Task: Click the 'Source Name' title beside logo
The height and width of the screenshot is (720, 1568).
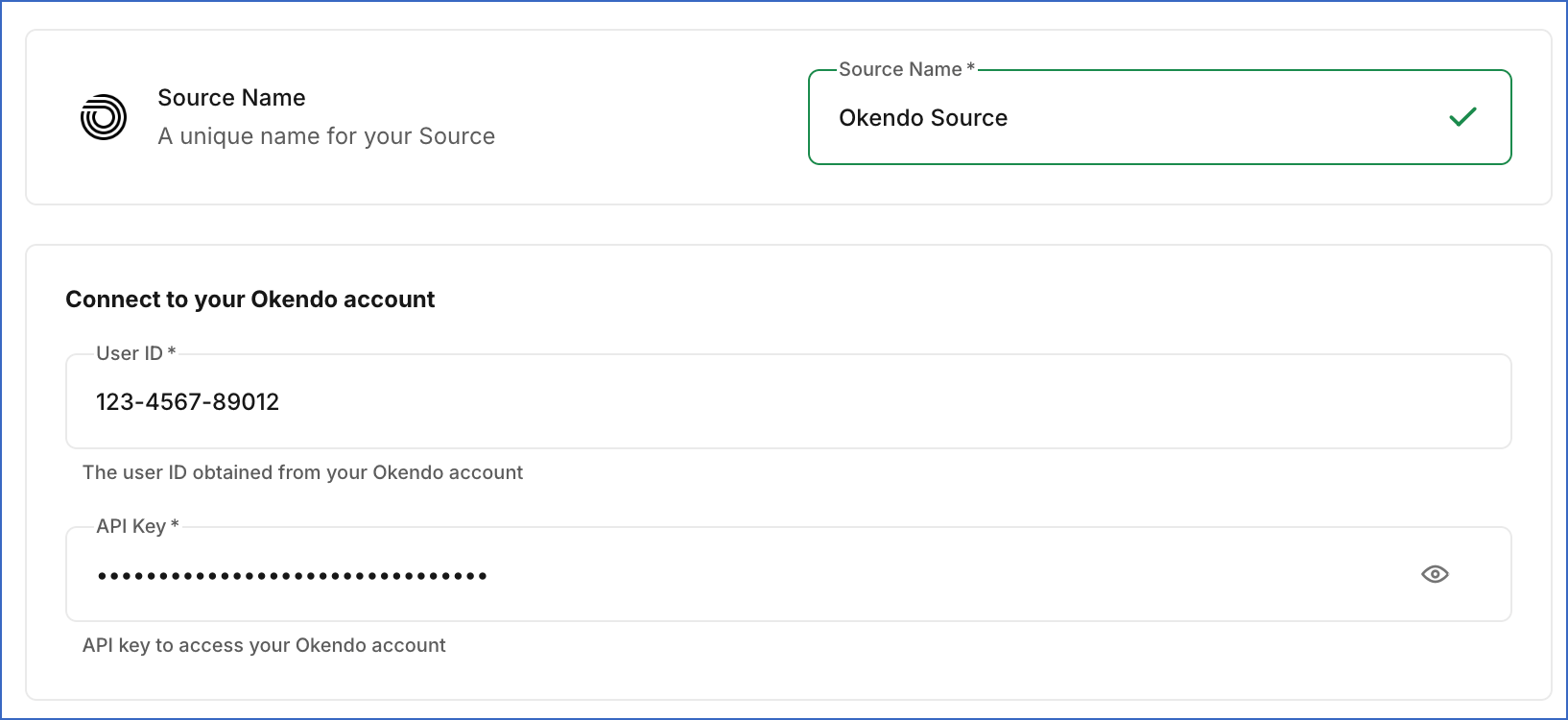Action: coord(231,98)
